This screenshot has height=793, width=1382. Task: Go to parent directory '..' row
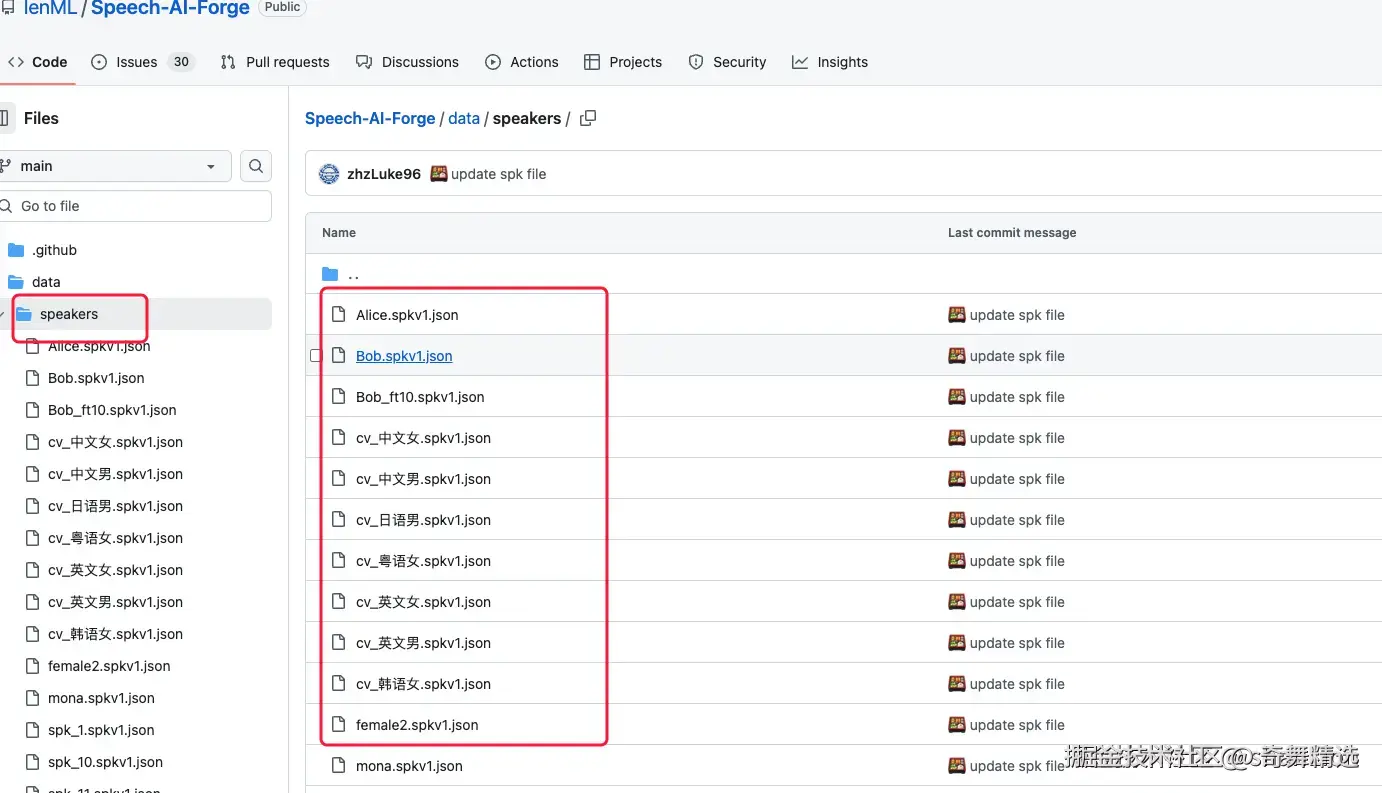[354, 274]
